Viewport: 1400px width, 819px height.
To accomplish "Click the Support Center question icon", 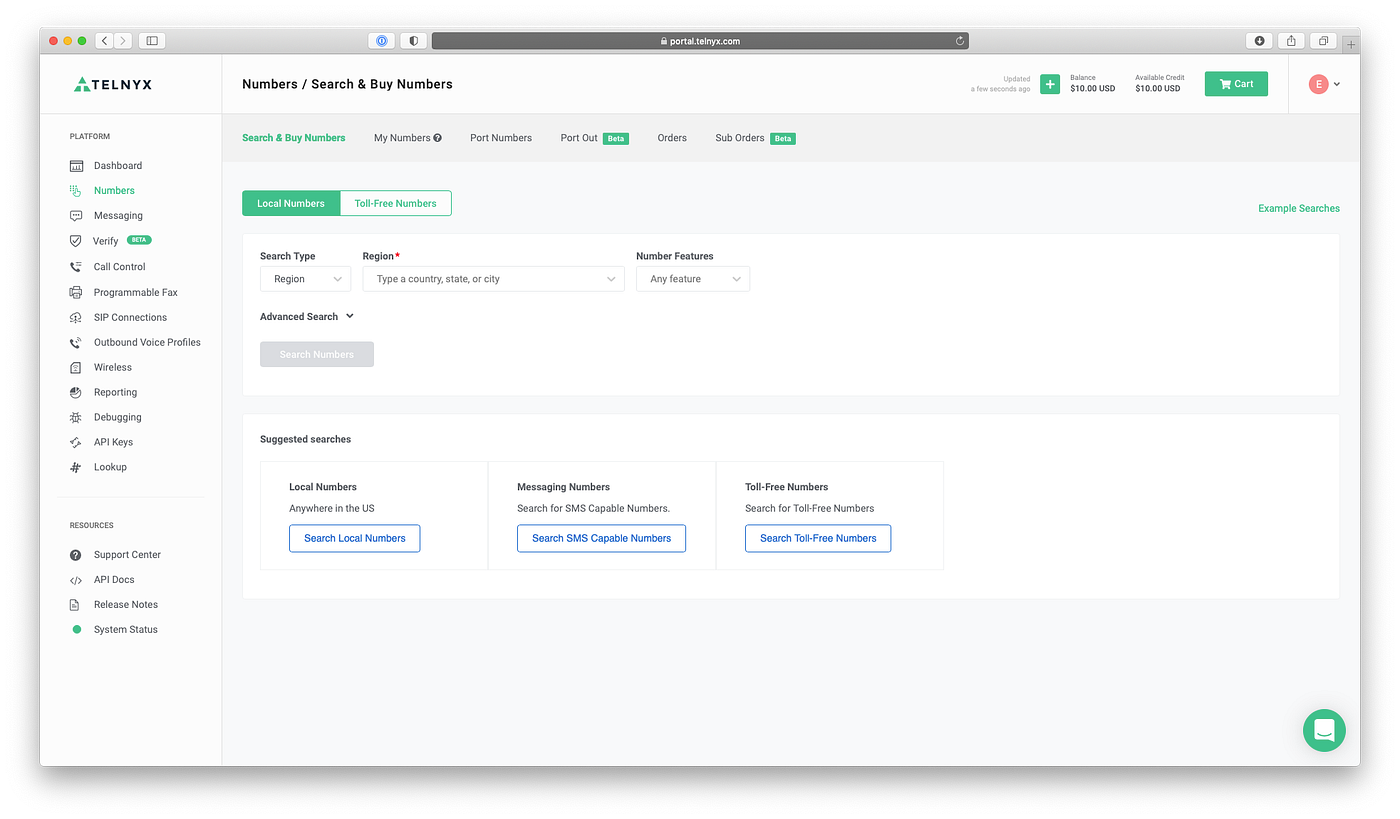I will [76, 555].
